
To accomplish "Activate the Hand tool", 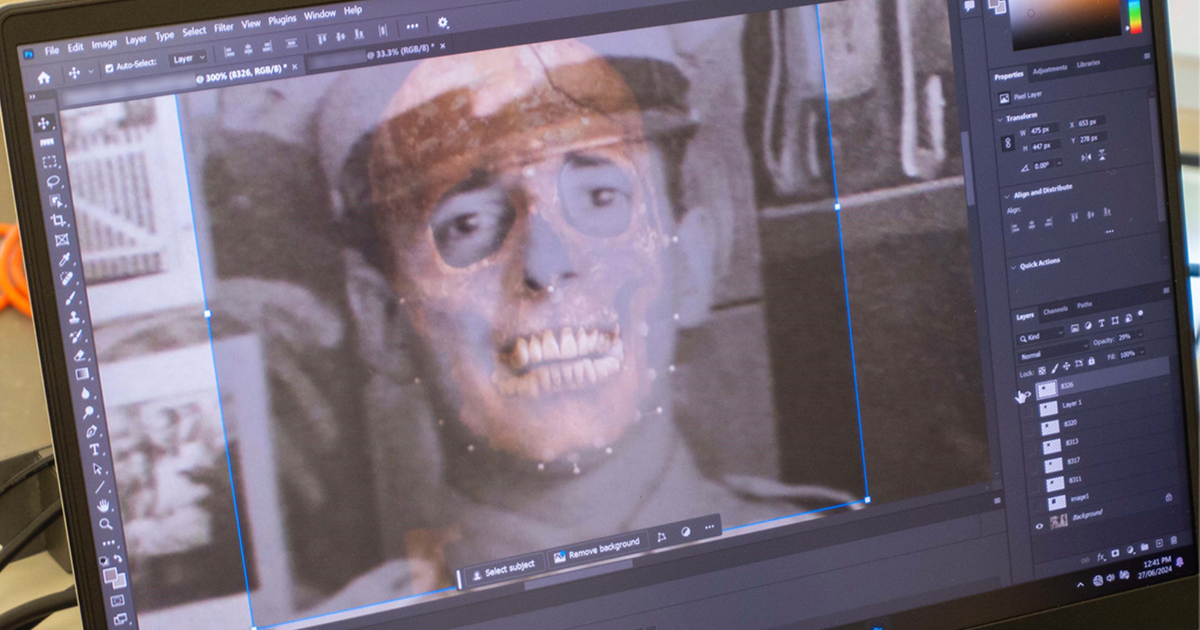I will pos(103,505).
